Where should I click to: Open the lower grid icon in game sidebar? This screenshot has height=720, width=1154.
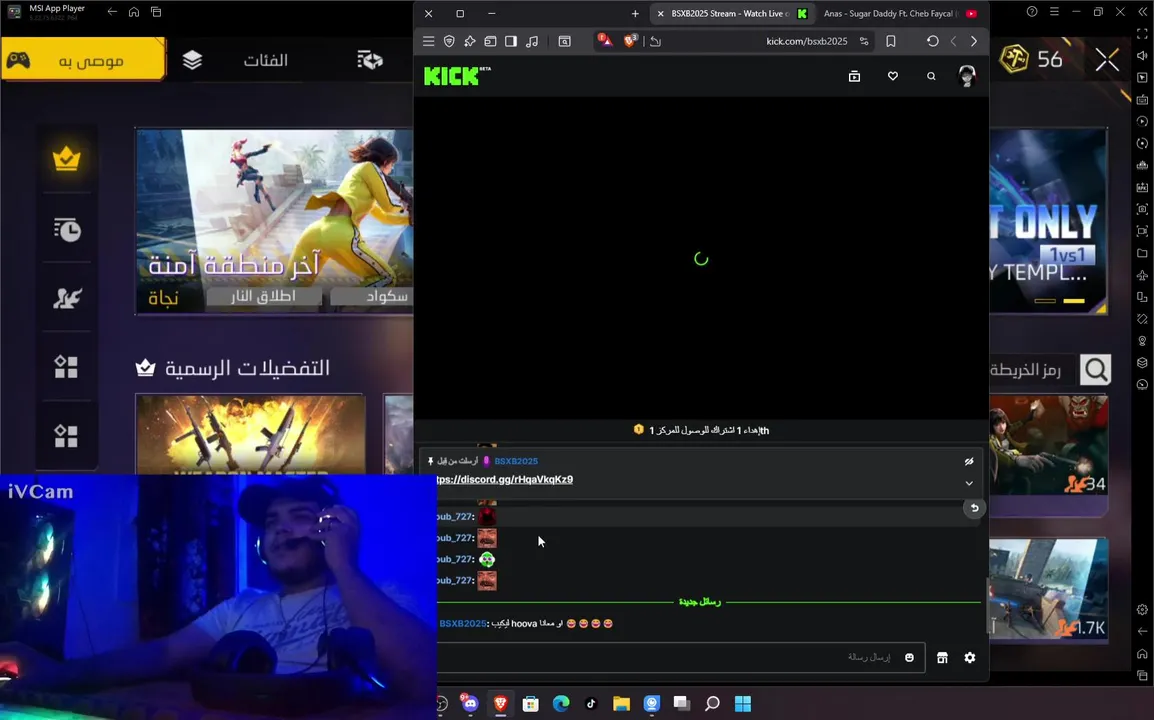pyautogui.click(x=66, y=436)
